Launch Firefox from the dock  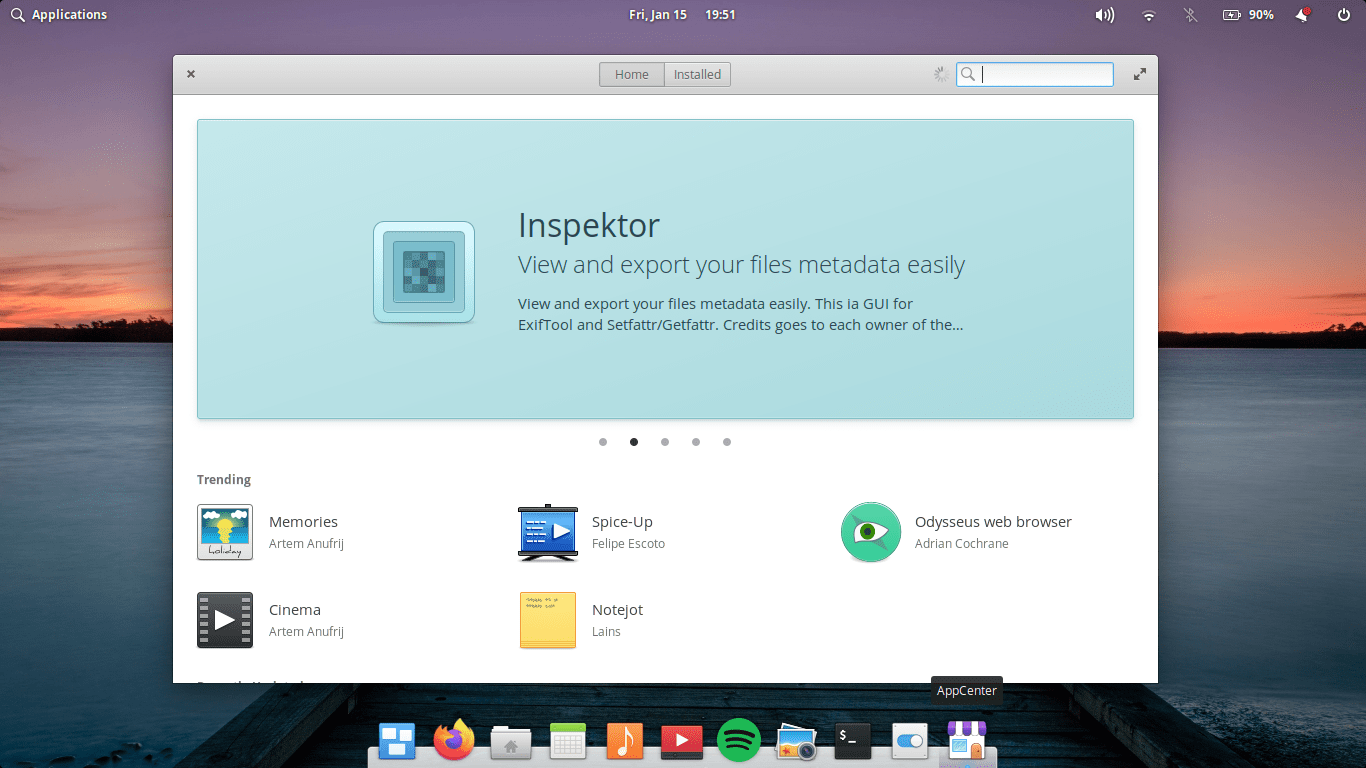454,740
